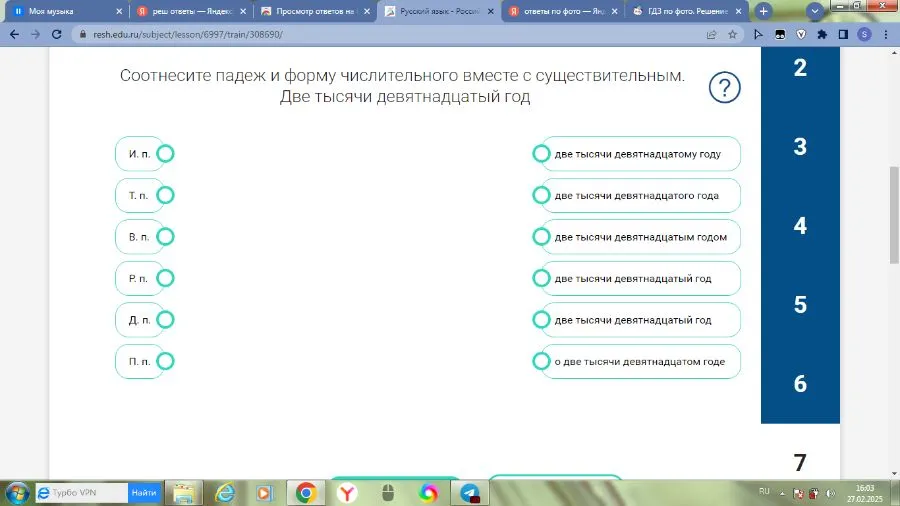Open the colorful swirl app in taskbar
This screenshot has width=900, height=506.
[x=428, y=493]
